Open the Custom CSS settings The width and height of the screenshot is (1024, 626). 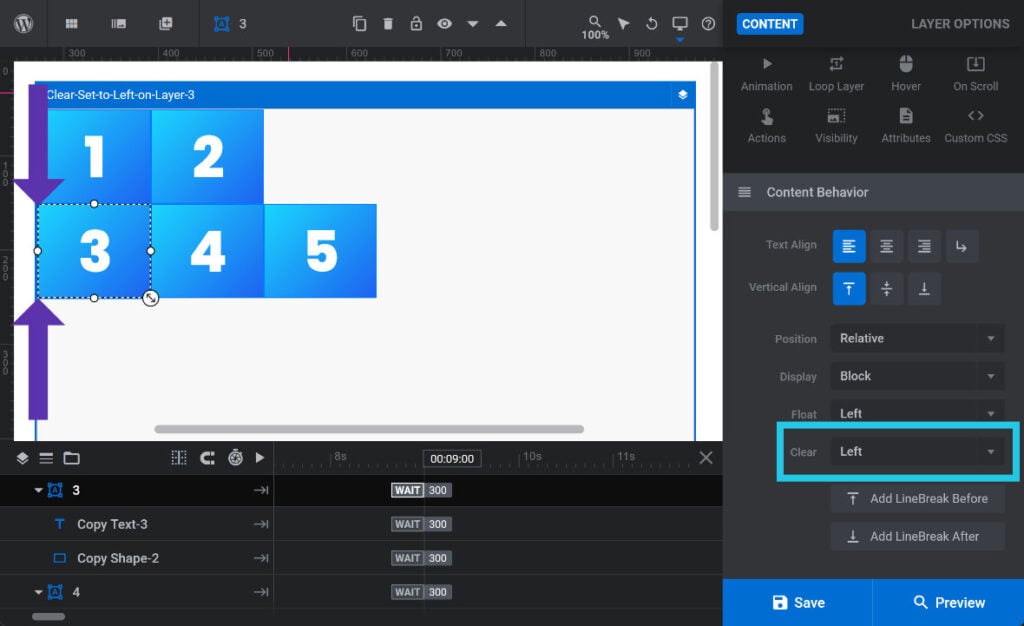pyautogui.click(x=975, y=126)
